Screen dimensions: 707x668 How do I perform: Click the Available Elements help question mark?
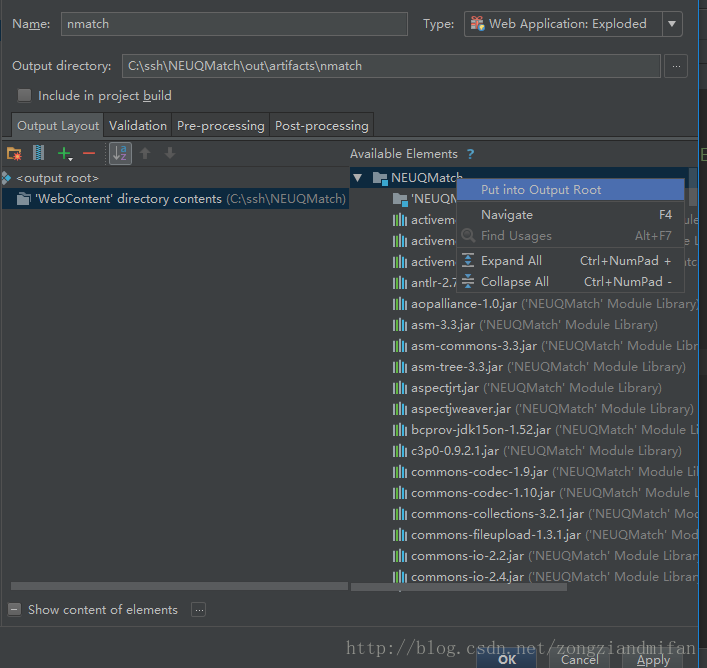pyautogui.click(x=470, y=154)
